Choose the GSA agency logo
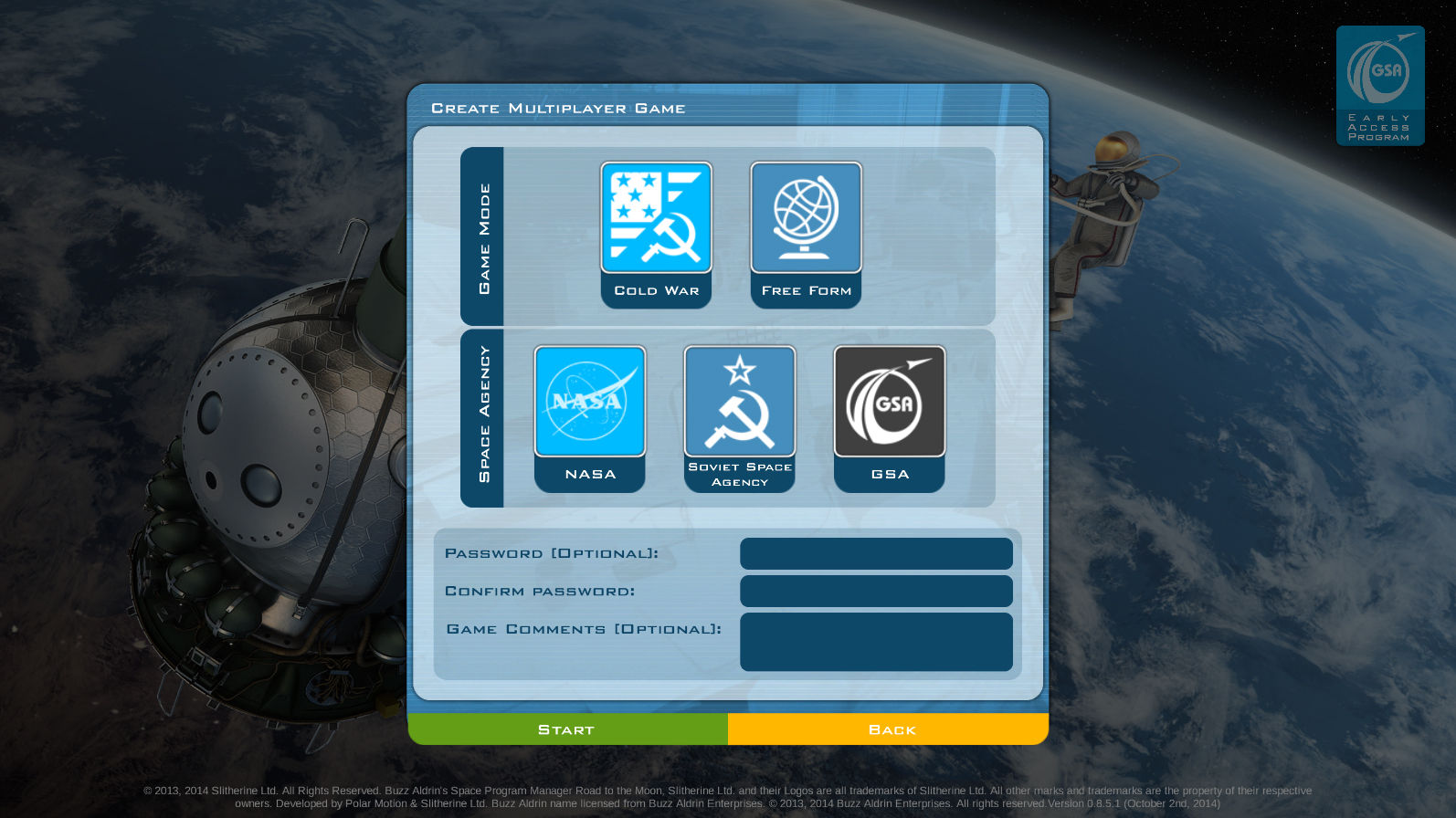Image resolution: width=1456 pixels, height=818 pixels. pos(890,401)
